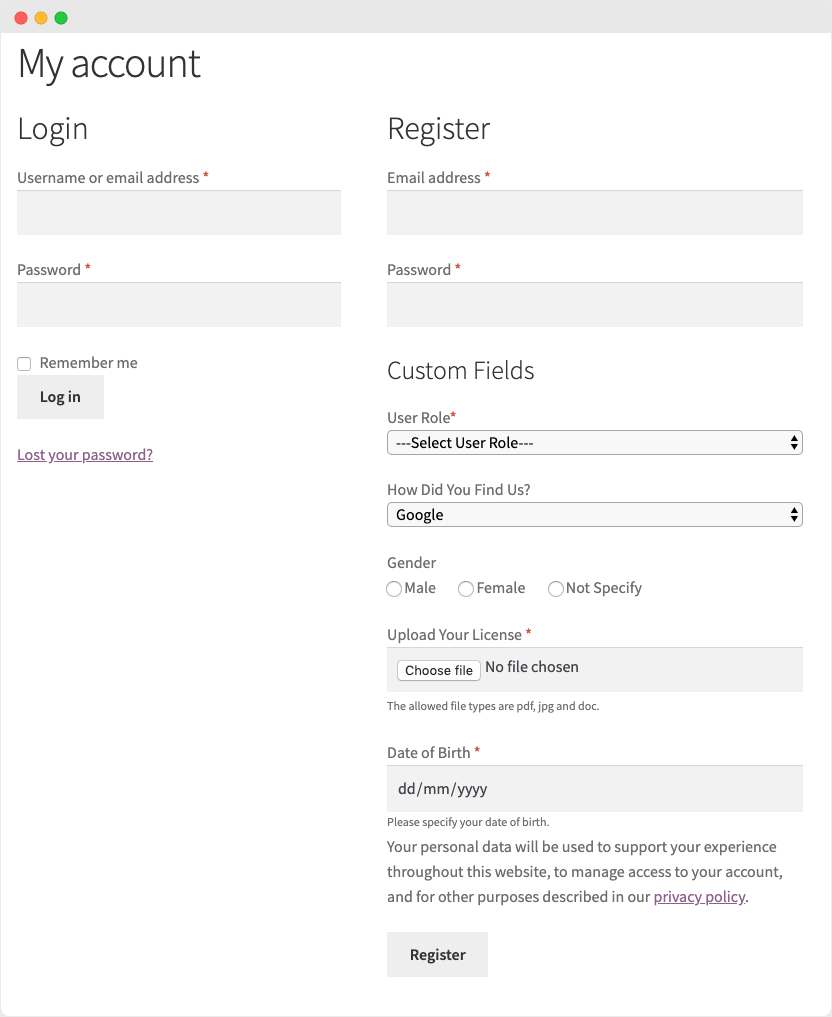This screenshot has height=1017, width=832.
Task: Click the Google dropdown stepper arrows
Action: coord(794,514)
